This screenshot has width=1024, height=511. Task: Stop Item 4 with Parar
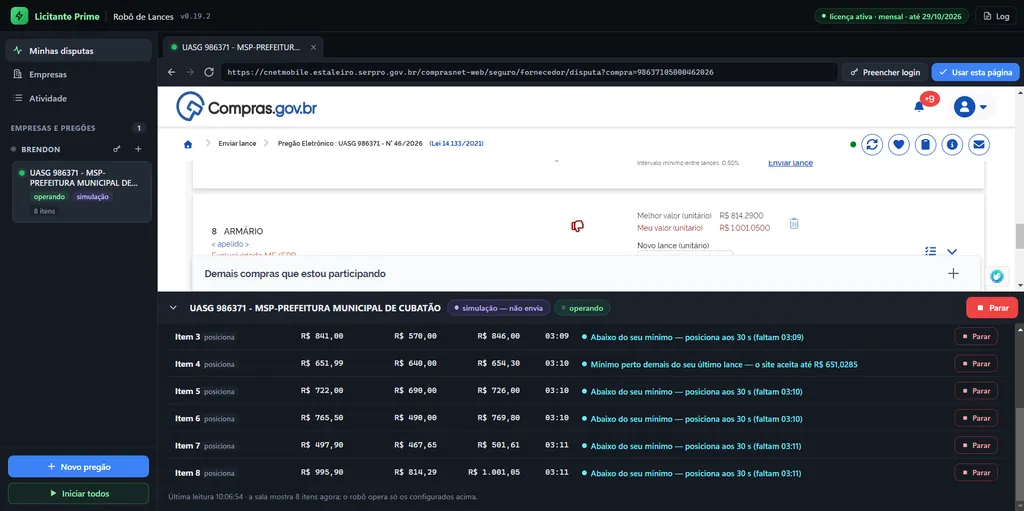(976, 364)
